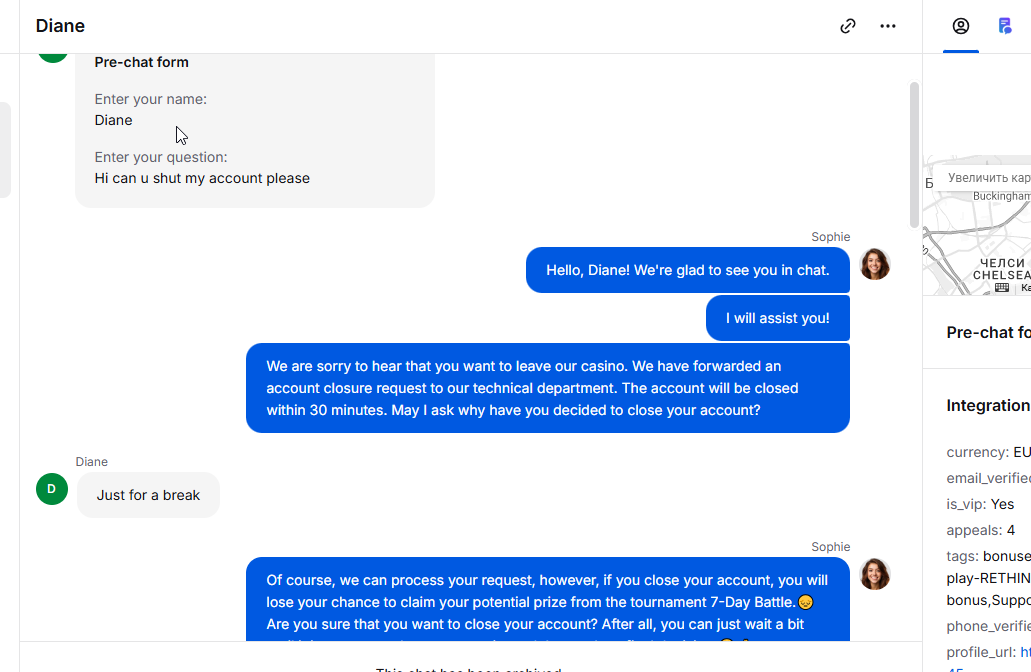Viewport: 1031px width, 672px height.
Task: Click the 'Just for a break' message
Action: [x=148, y=495]
